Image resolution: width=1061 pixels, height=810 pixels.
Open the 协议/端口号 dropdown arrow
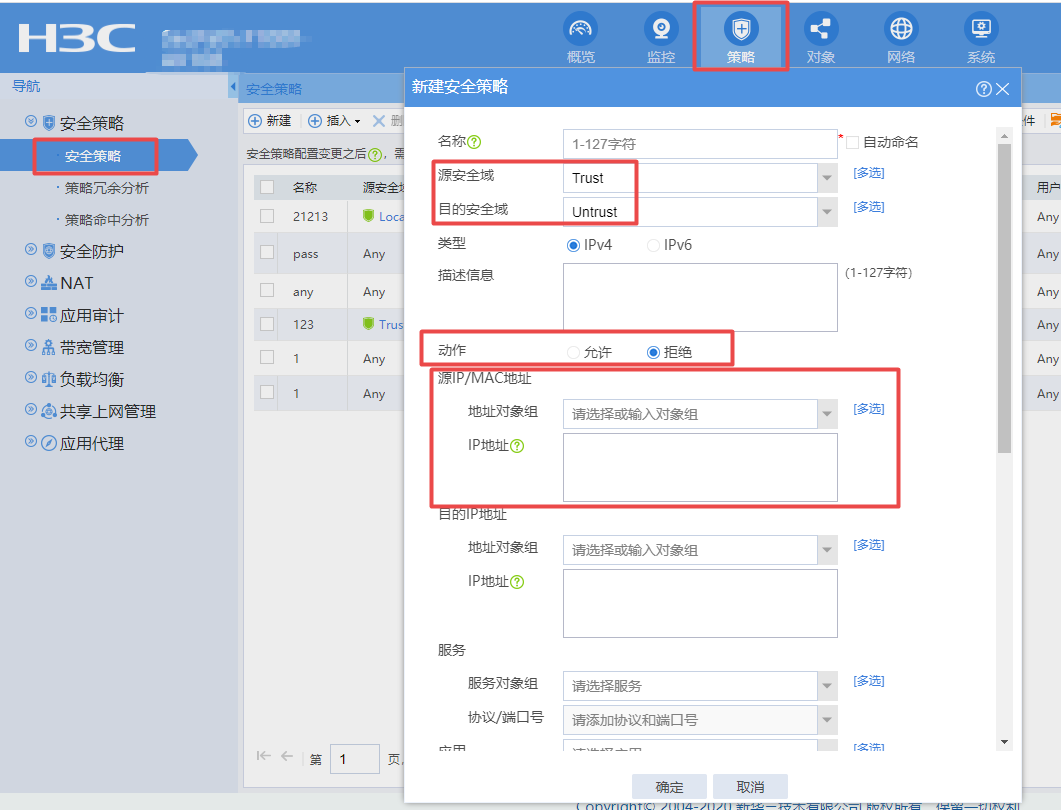tap(827, 720)
